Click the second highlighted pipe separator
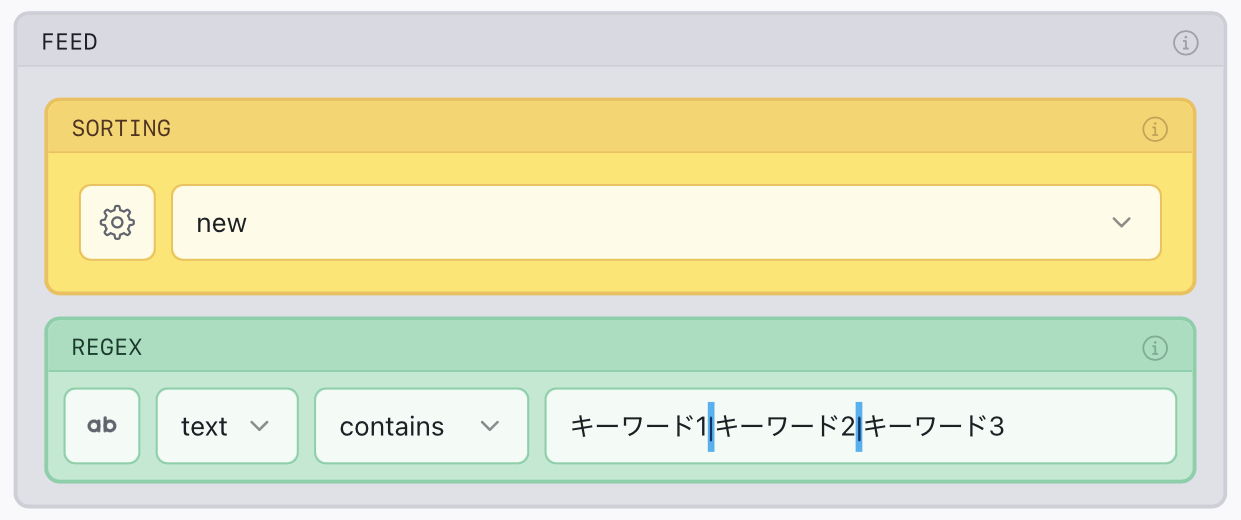This screenshot has width=1241, height=520. click(x=859, y=427)
